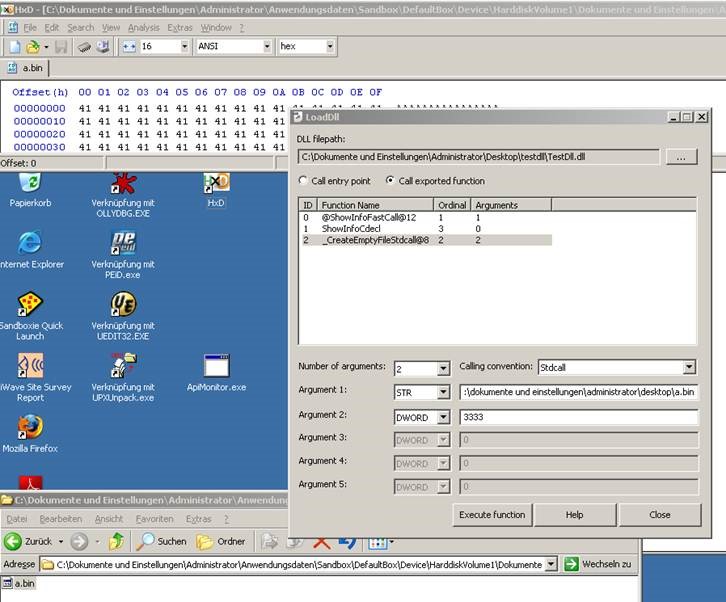726x602 pixels.
Task: Click the Close button in LoadDll
Action: point(660,515)
